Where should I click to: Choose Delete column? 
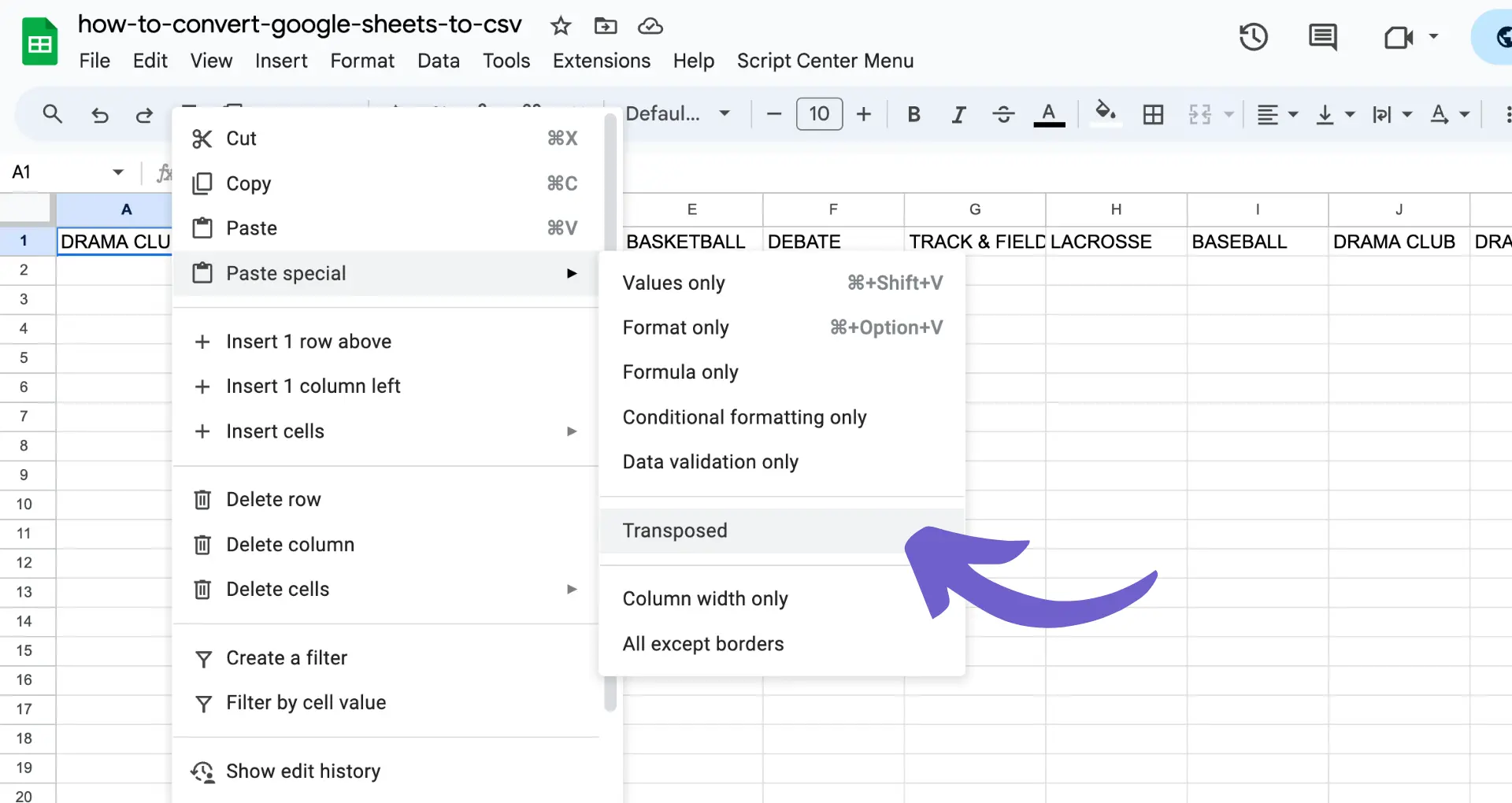coord(386,545)
